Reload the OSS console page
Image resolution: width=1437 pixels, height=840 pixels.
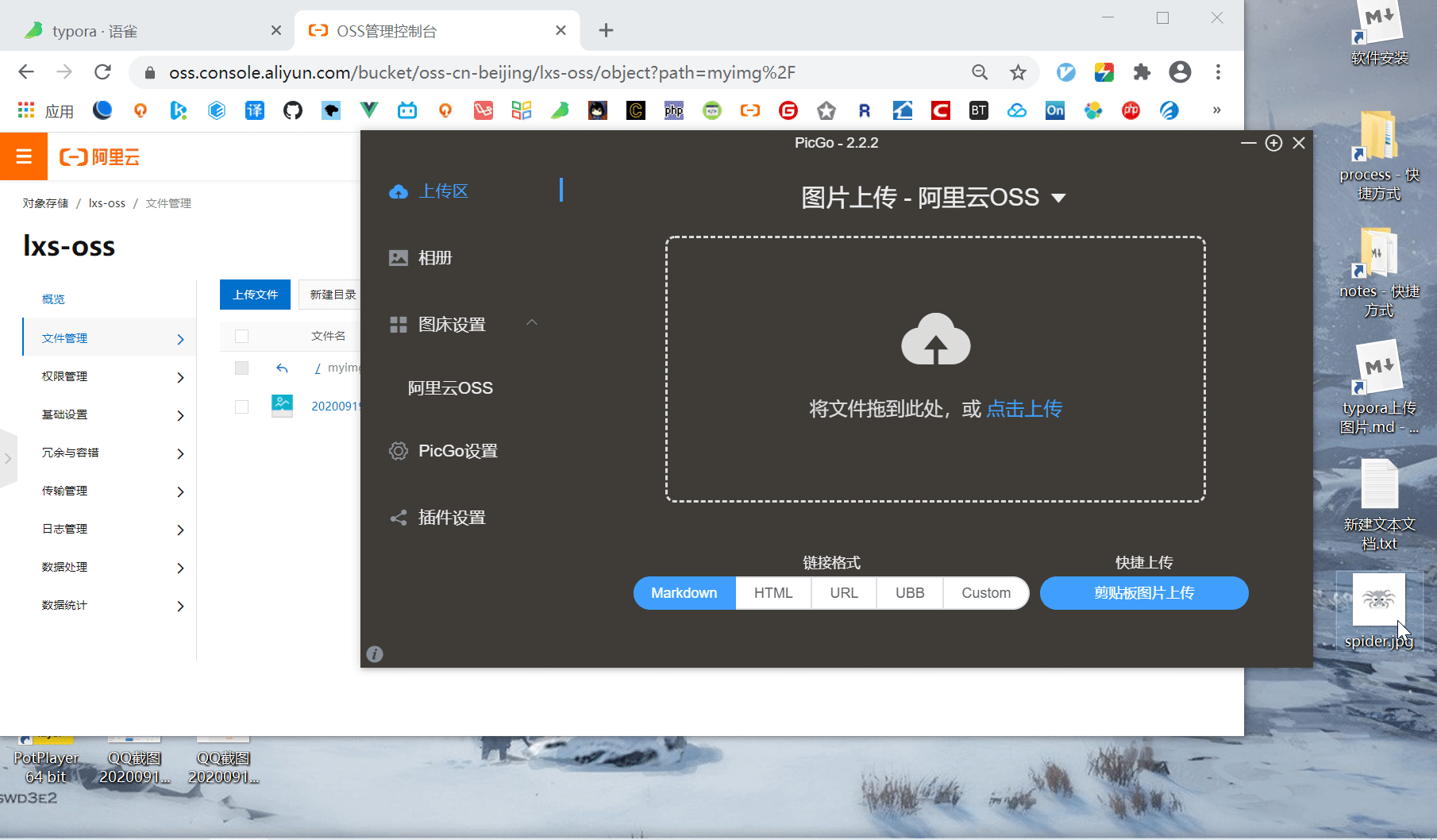102,72
